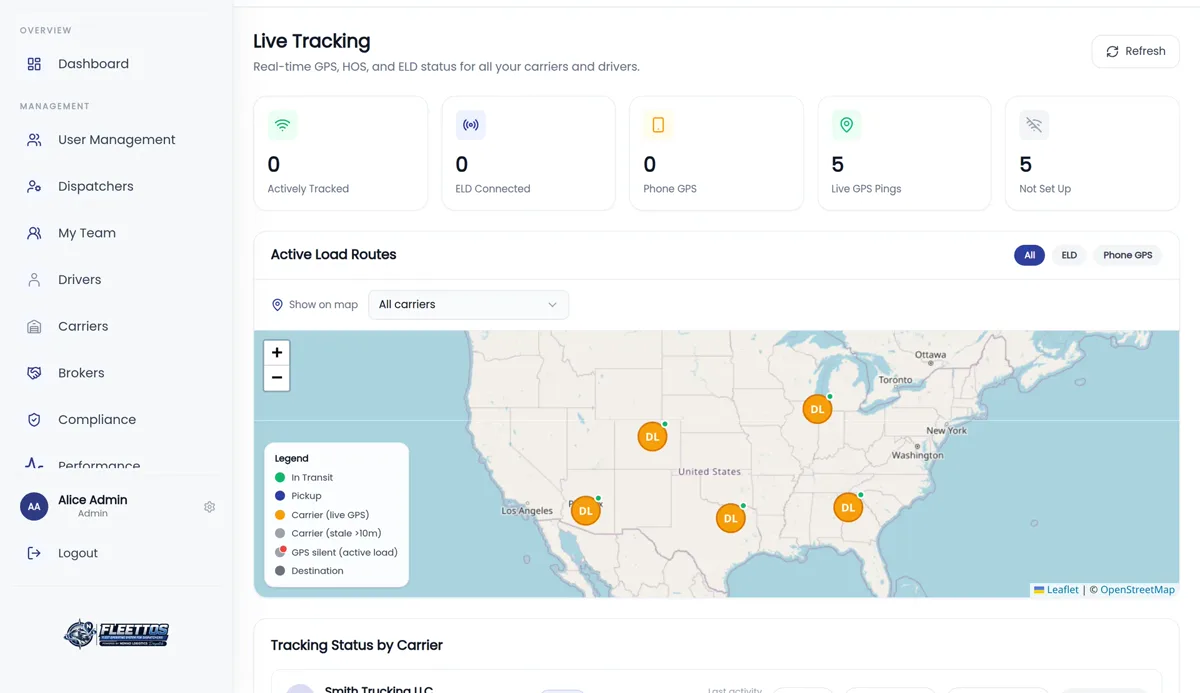The width and height of the screenshot is (1200, 693).
Task: Select the Not Set Up label
Action: pyautogui.click(x=1045, y=189)
